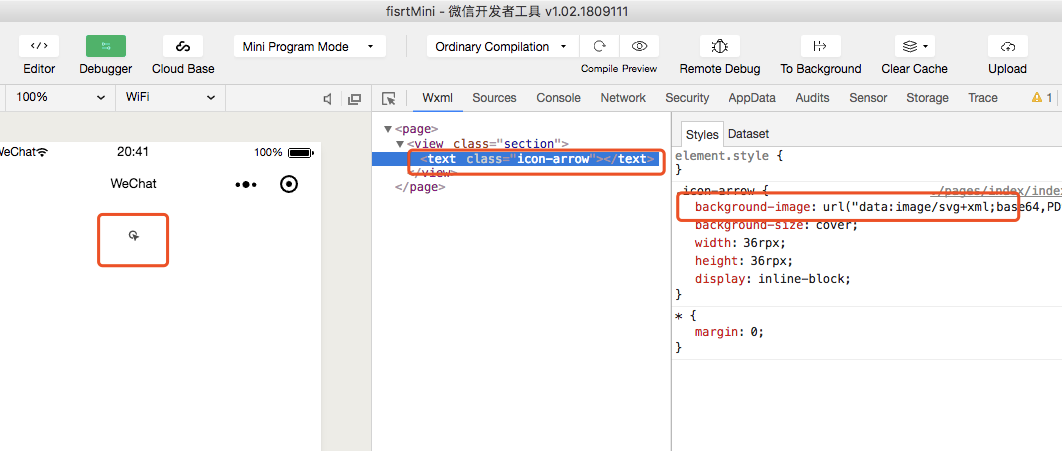Switch to the Network tab
This screenshot has height=451, width=1062.
click(x=623, y=98)
